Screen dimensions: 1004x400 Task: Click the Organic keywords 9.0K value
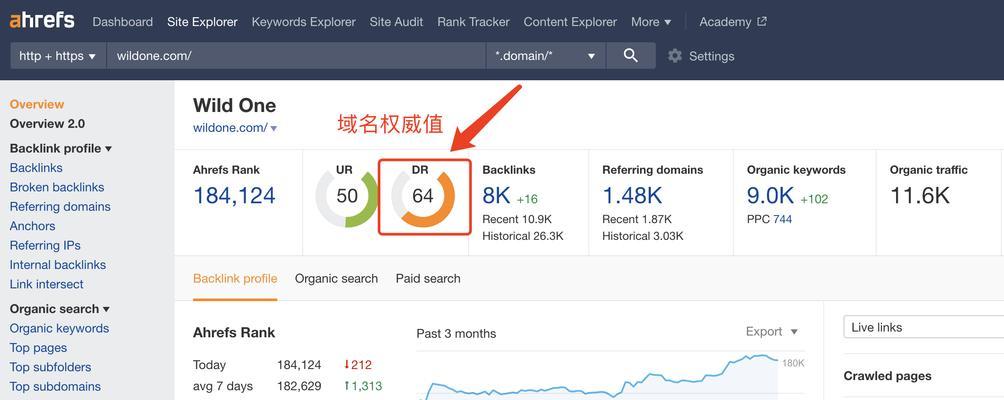point(770,196)
